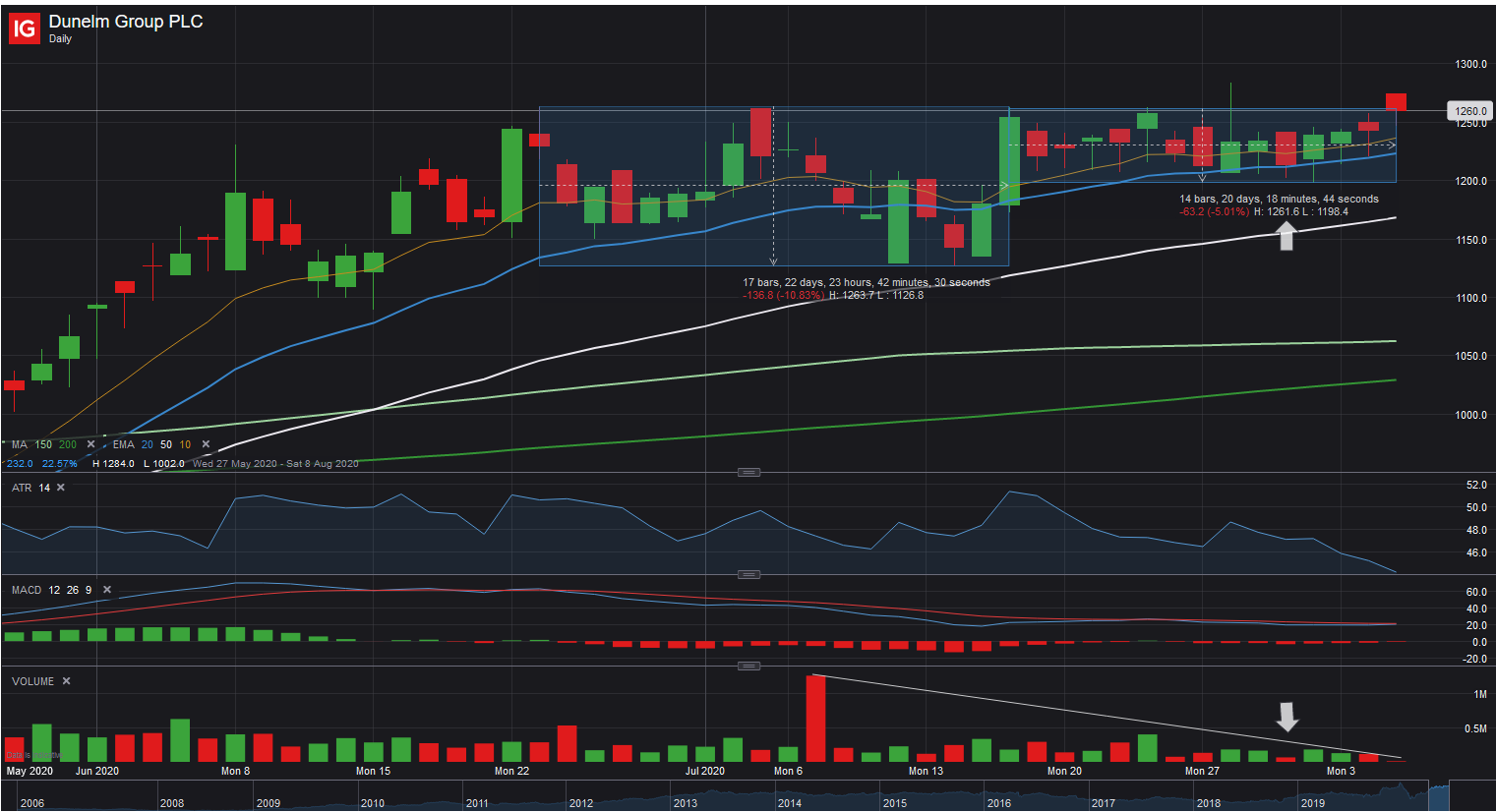Click the tall red Mon 6 volume bar
The image size is (1496, 812).
tap(815, 719)
